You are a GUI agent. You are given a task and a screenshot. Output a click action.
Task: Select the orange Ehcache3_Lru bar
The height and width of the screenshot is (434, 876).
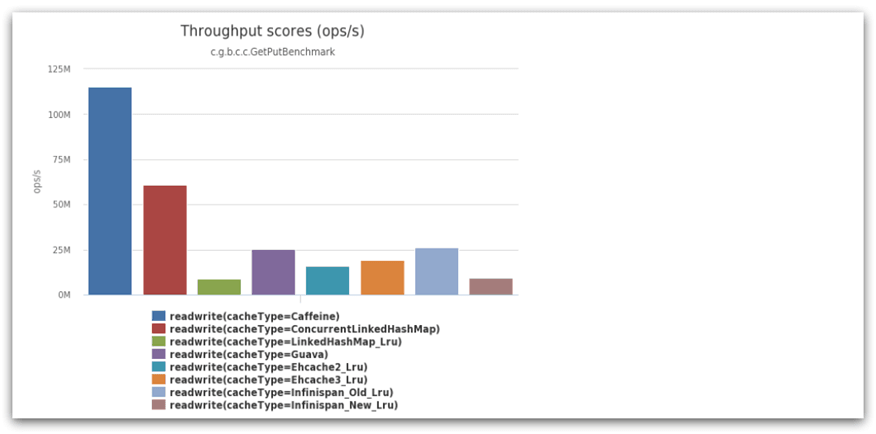tap(382, 278)
